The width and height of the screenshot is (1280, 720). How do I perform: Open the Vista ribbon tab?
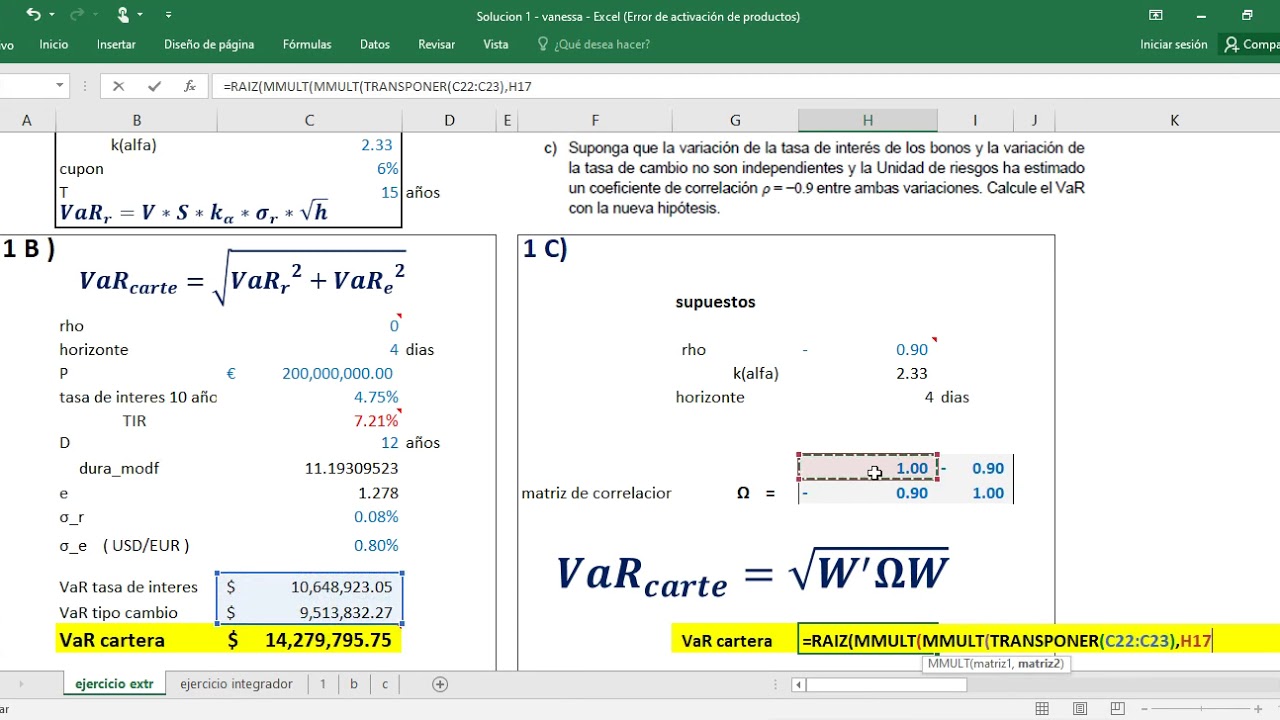(496, 44)
